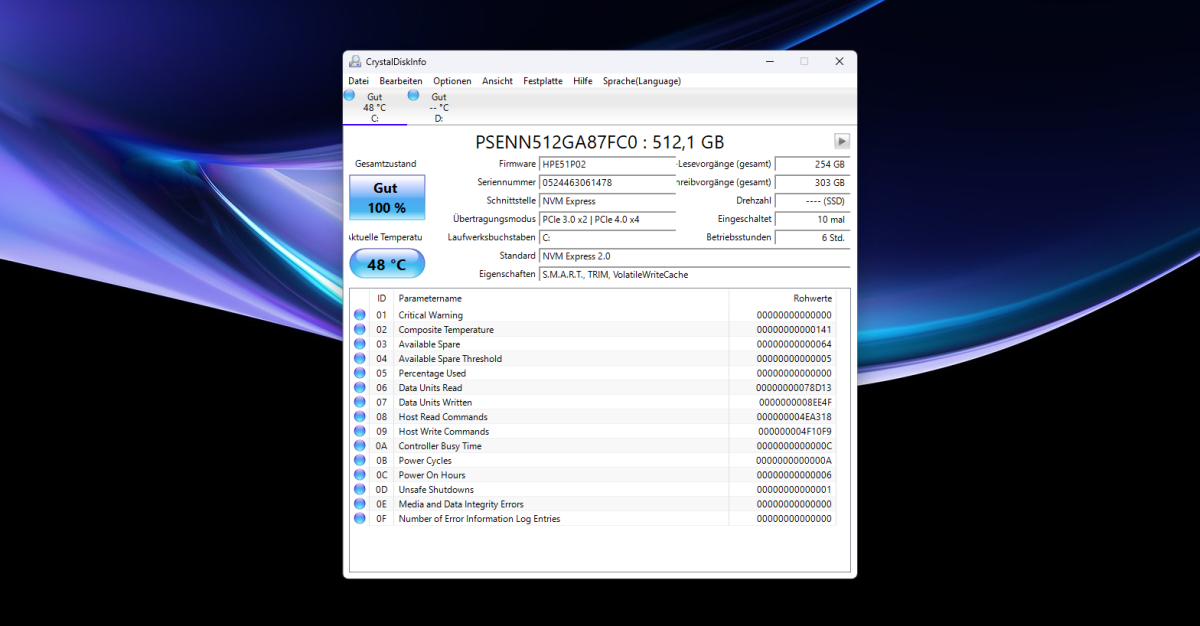Click the dot next to Media and Data Integrity Errors
The image size is (1200, 626).
point(360,503)
